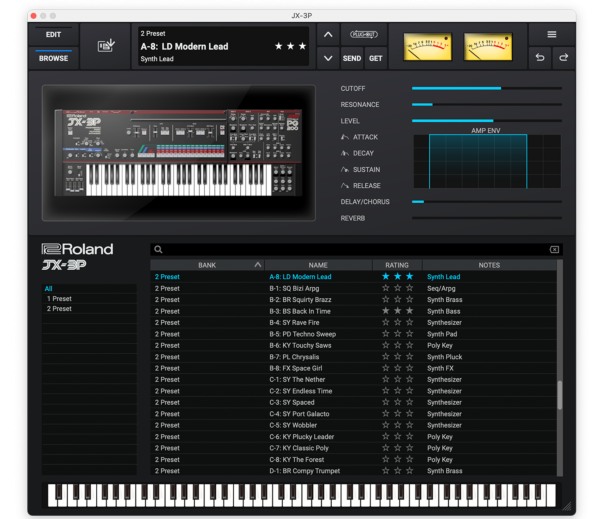This screenshot has height=519, width=600.
Task: Click the A-8: LD Modern Lead patch name display
Action: click(x=184, y=47)
